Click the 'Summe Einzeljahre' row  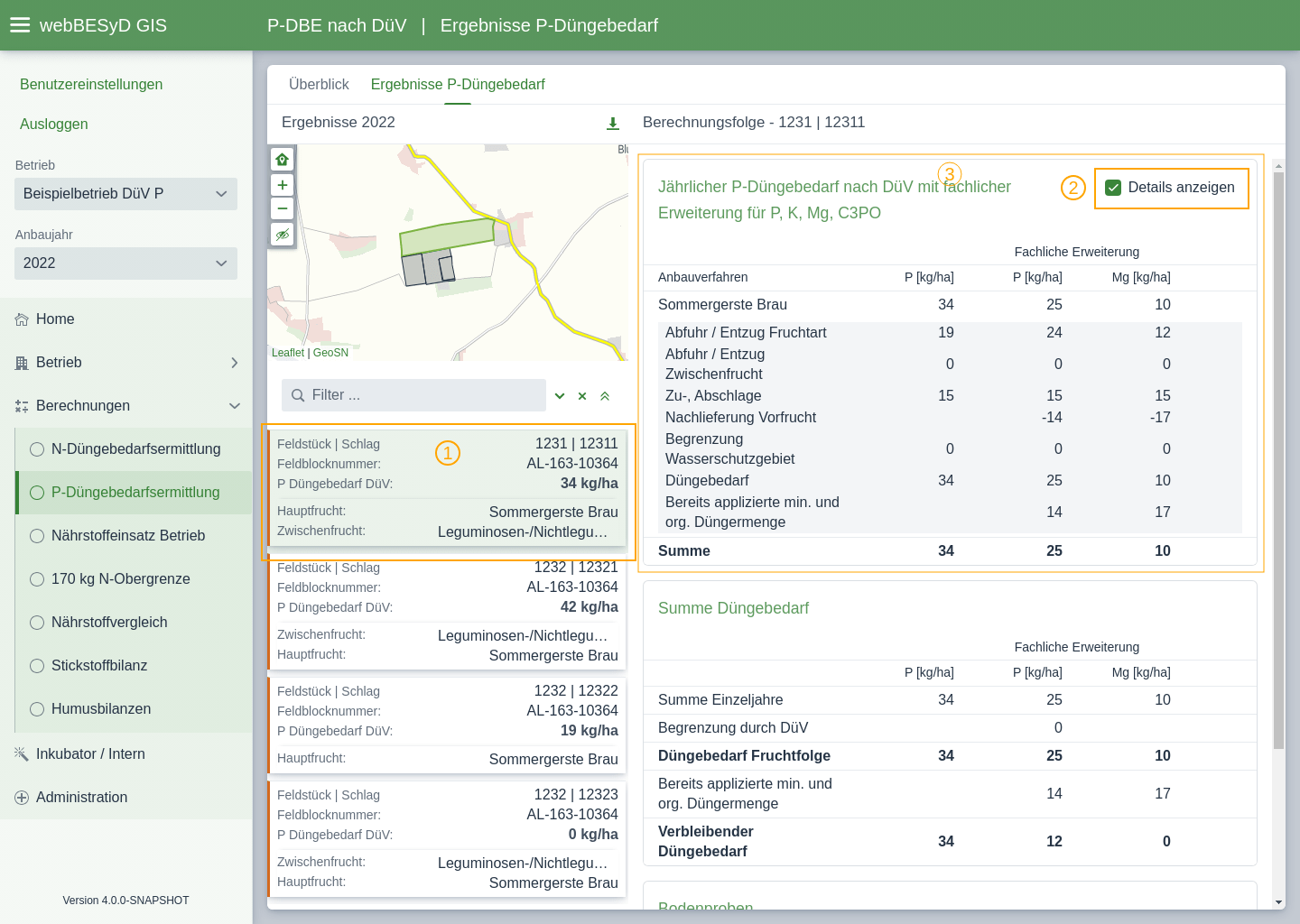pyautogui.click(x=950, y=700)
